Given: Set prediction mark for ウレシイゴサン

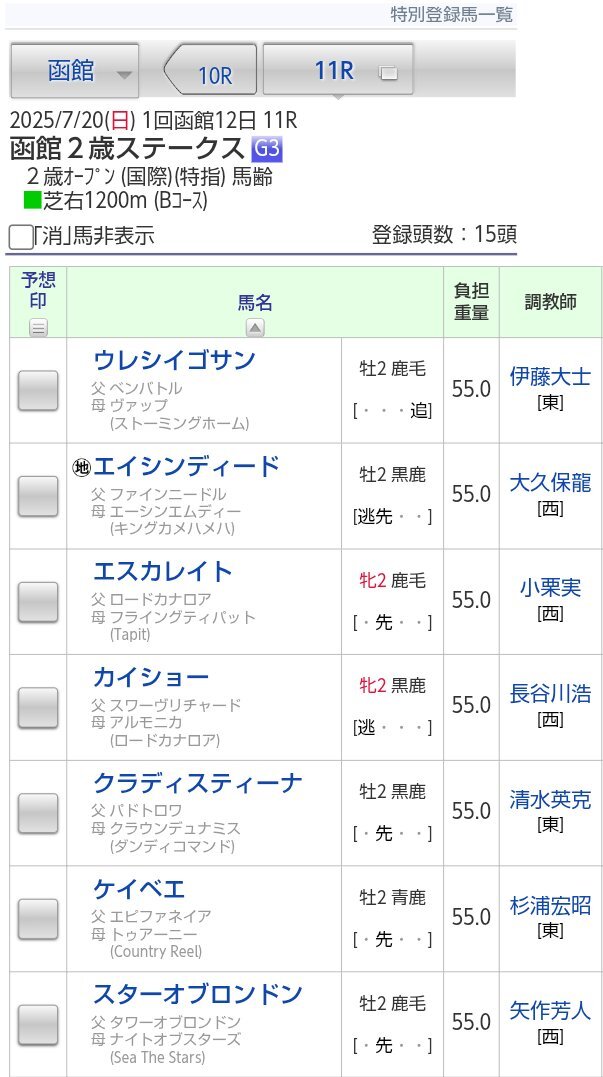Looking at the screenshot, I should [38, 390].
